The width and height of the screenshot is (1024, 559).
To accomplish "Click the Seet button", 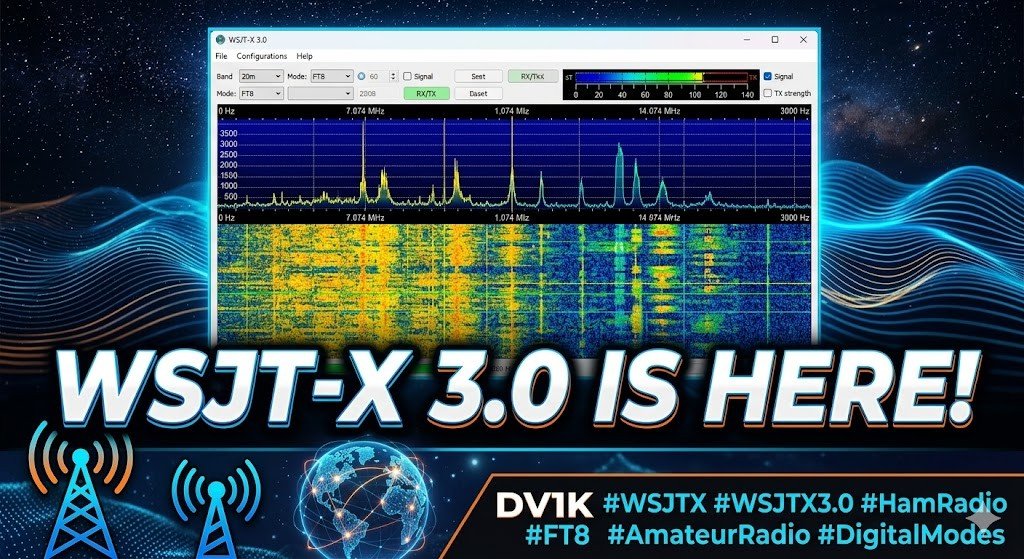I will (x=479, y=76).
